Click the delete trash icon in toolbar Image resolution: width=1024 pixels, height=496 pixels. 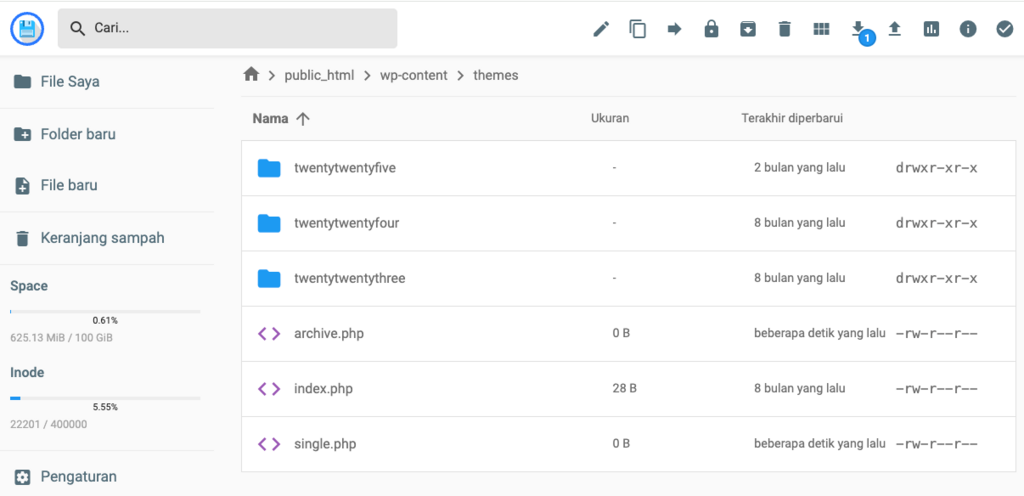pos(784,29)
